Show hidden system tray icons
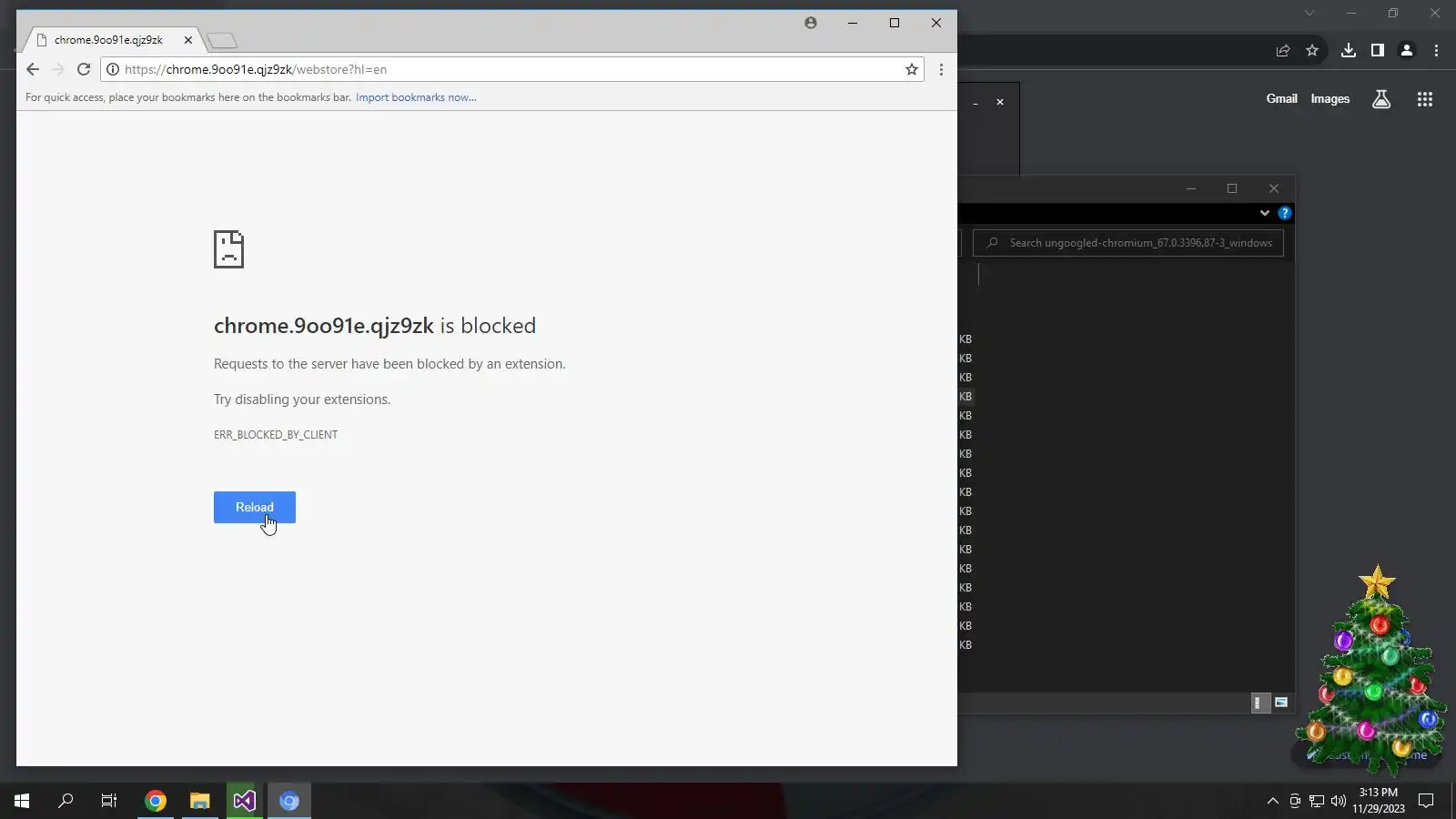 (x=1272, y=801)
